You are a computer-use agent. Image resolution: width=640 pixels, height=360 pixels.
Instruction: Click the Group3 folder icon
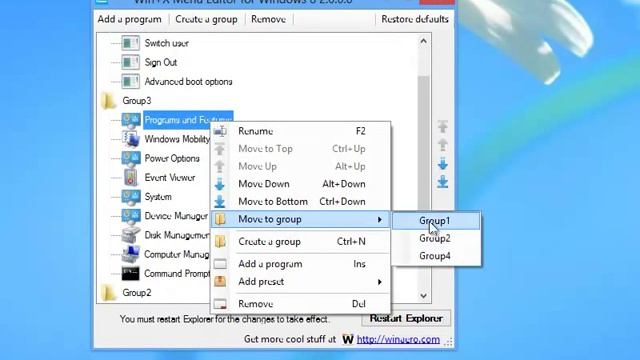click(109, 100)
